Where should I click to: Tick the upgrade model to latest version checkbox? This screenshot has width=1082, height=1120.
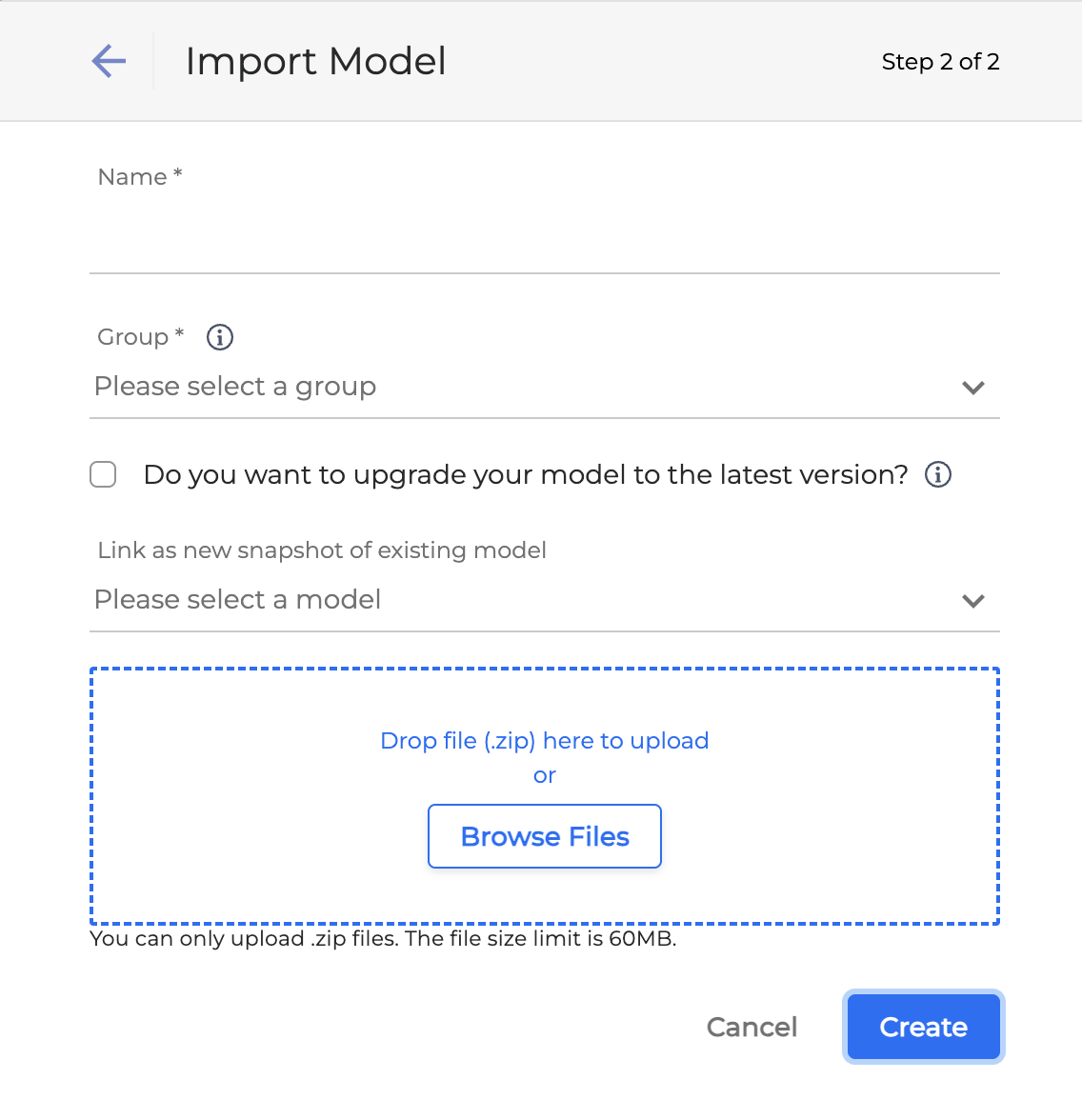103,474
